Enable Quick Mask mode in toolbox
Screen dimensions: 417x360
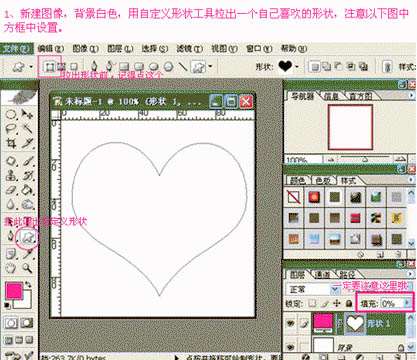coord(27,323)
